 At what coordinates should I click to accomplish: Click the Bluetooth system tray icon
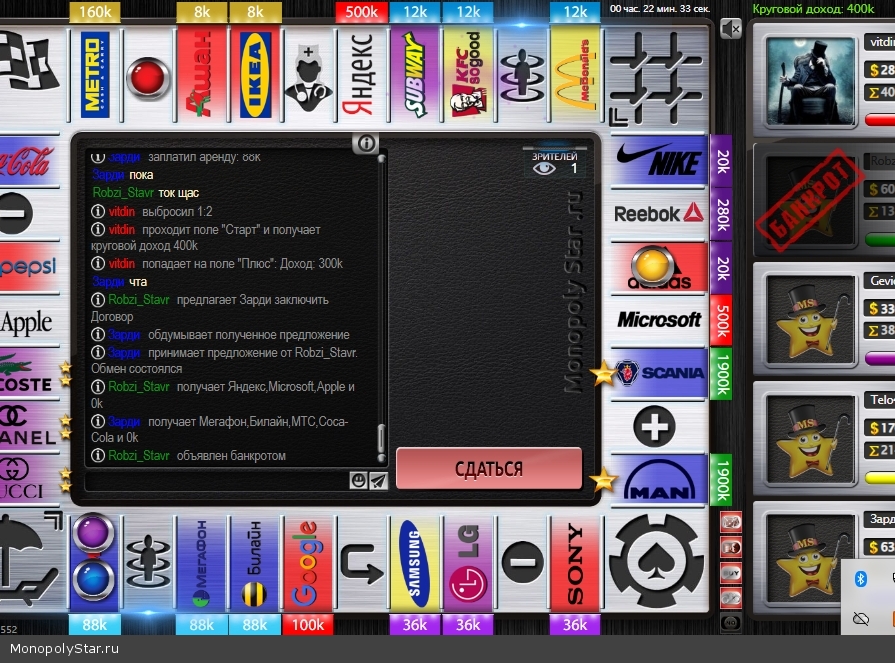click(861, 579)
